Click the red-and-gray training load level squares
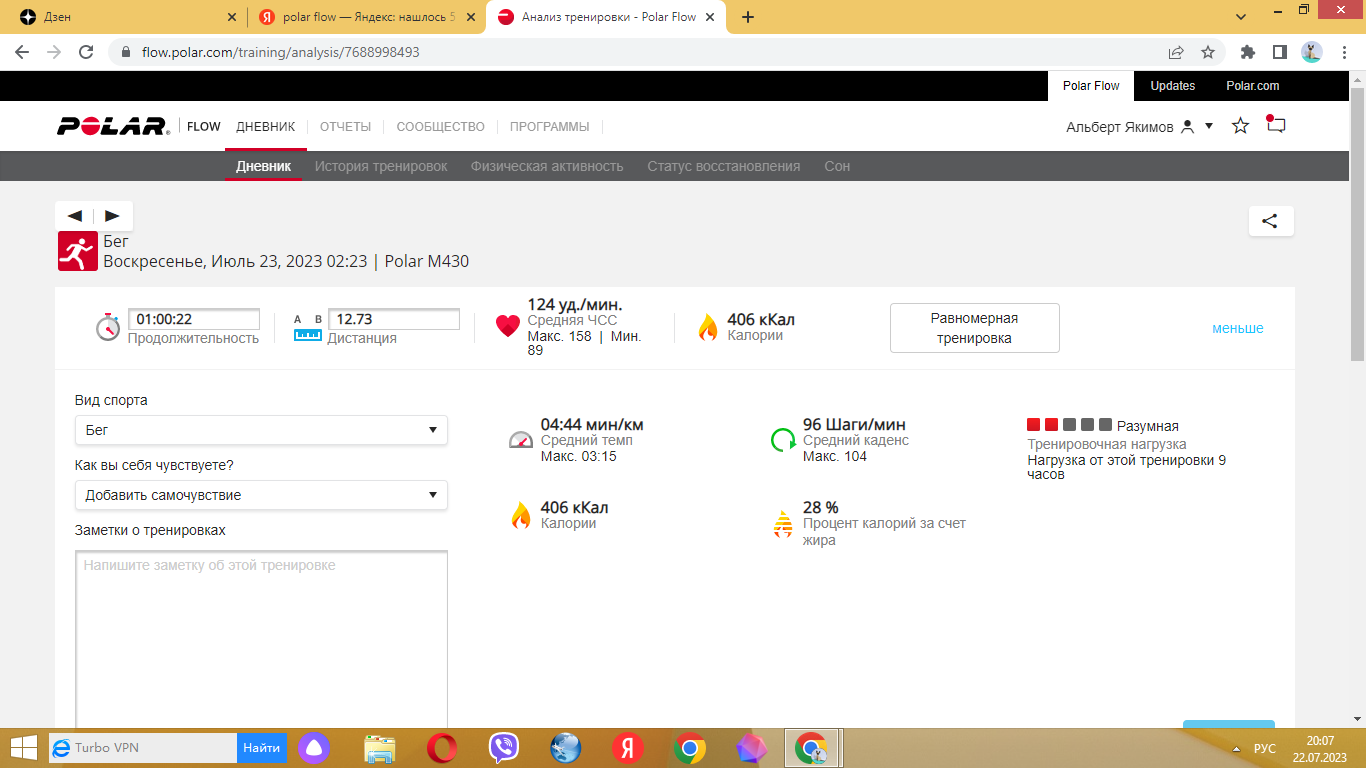Image resolution: width=1366 pixels, height=768 pixels. click(x=1069, y=425)
